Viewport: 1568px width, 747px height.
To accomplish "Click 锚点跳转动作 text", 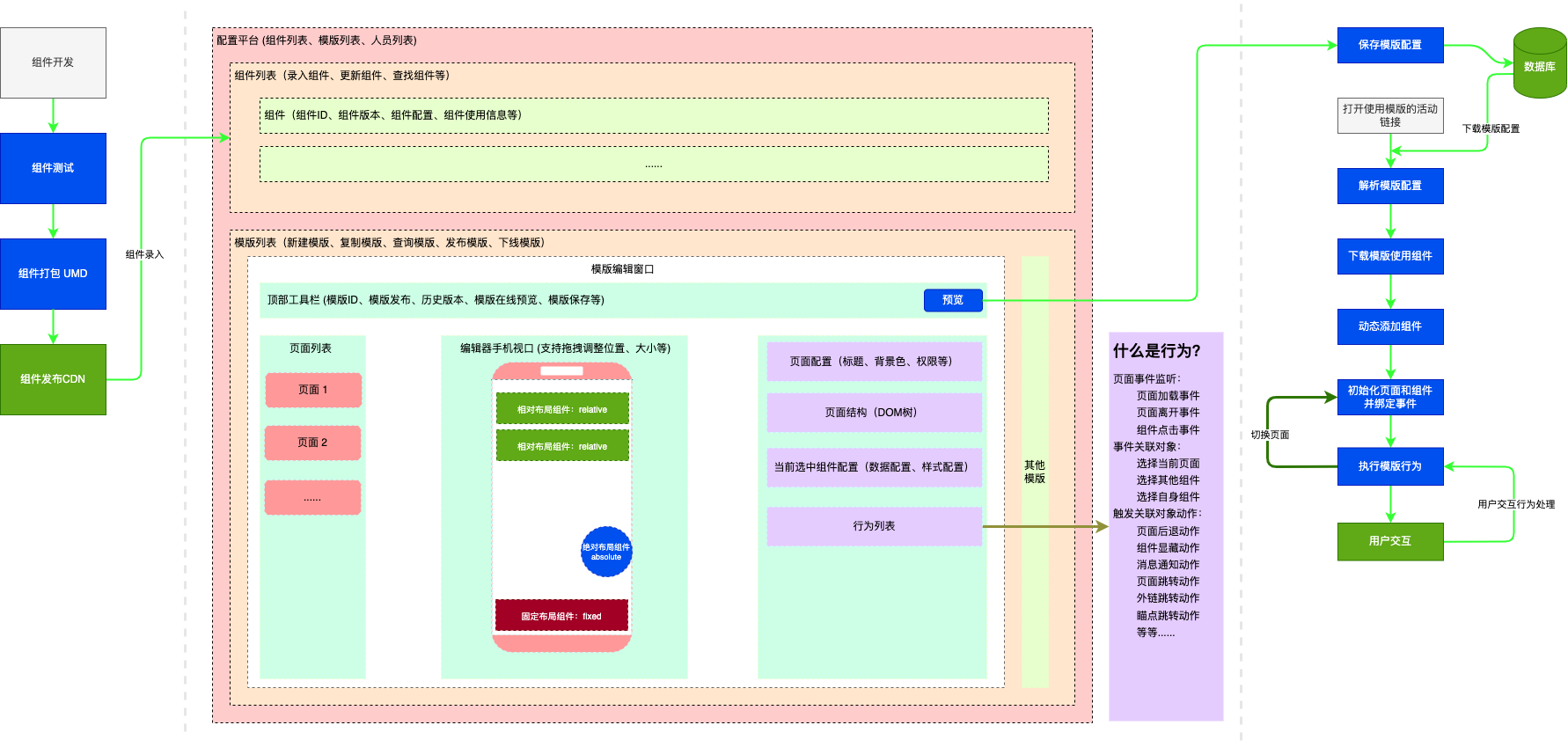I will [1168, 616].
